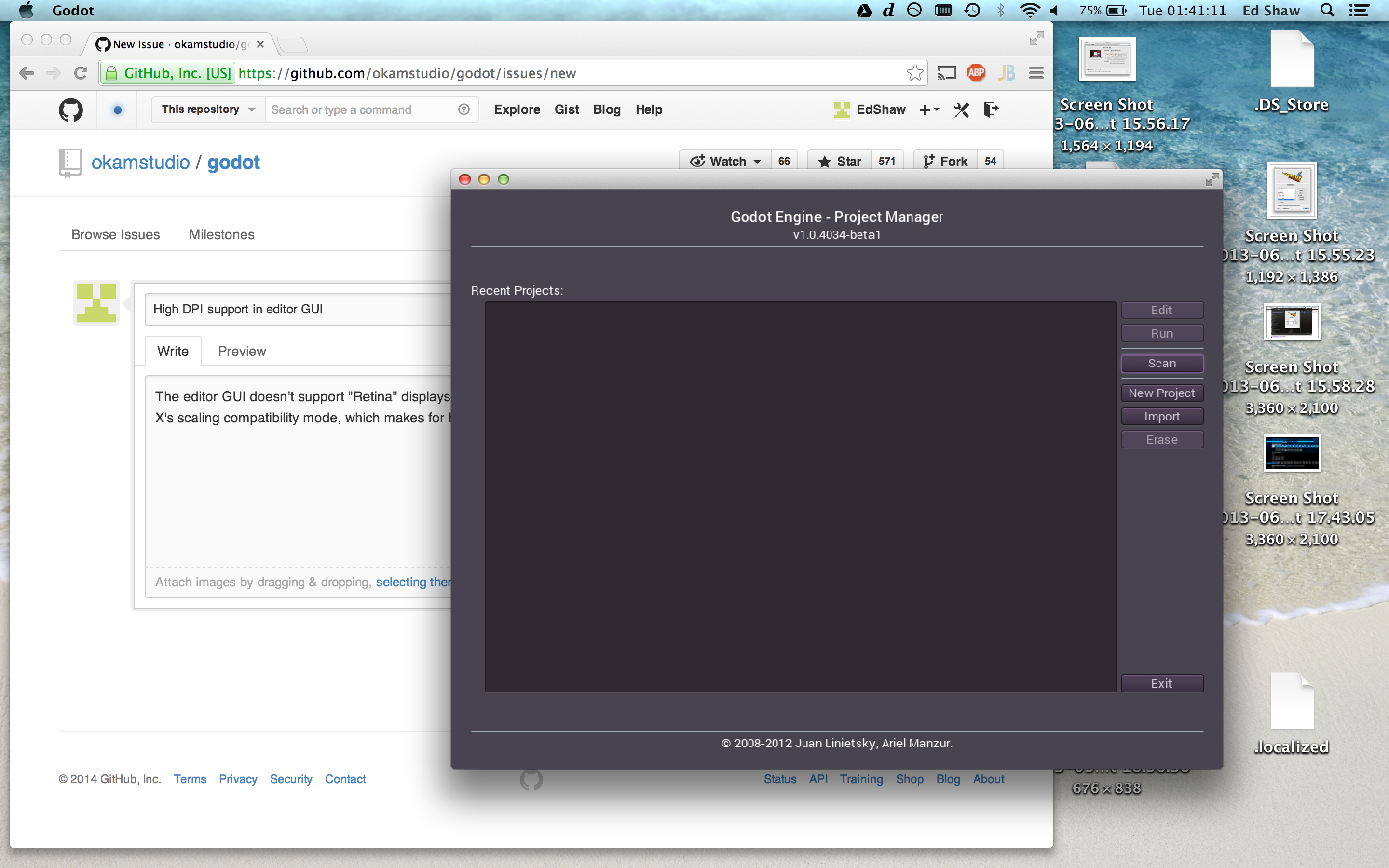
Task: Reload the GitHub page
Action: pos(81,73)
